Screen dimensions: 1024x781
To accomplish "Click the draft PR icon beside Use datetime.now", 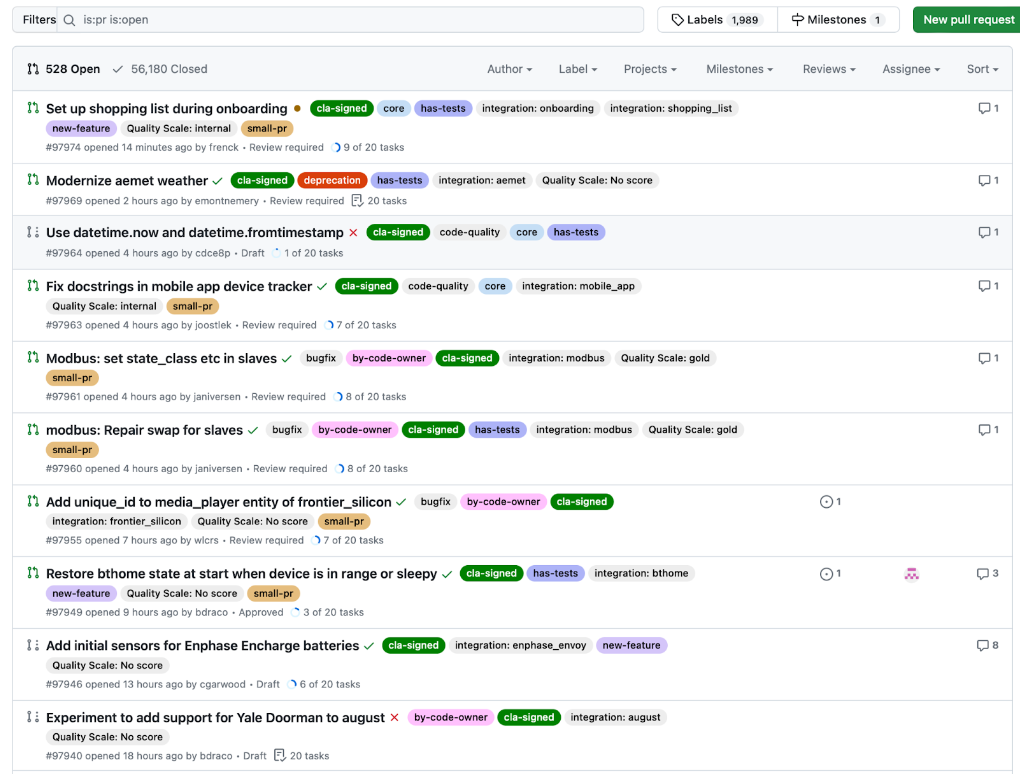I will [33, 232].
